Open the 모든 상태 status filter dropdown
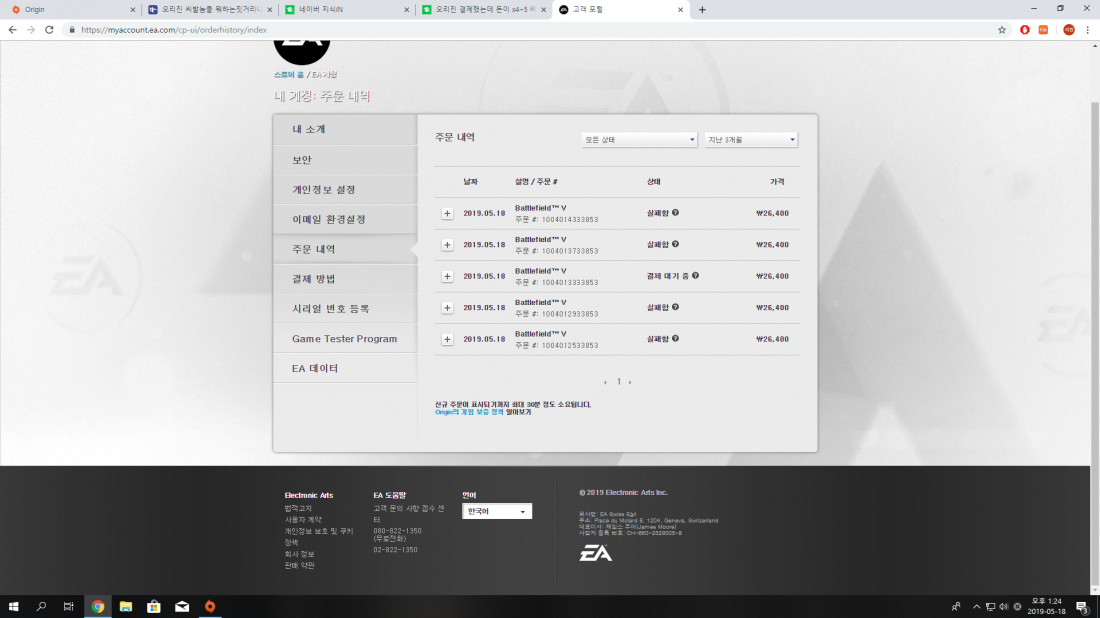Screen dimensions: 1100x618 coord(639,140)
